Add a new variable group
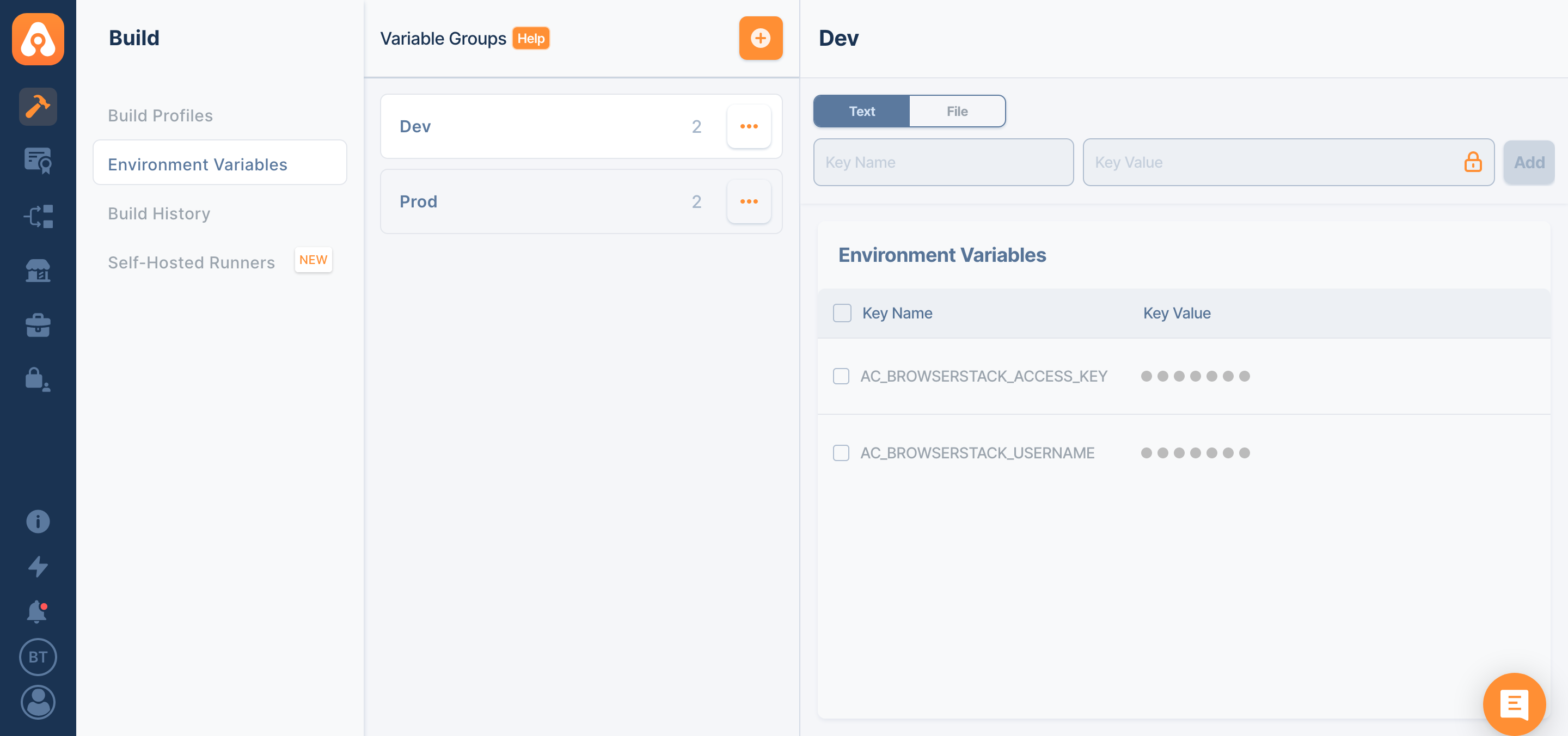 click(760, 38)
